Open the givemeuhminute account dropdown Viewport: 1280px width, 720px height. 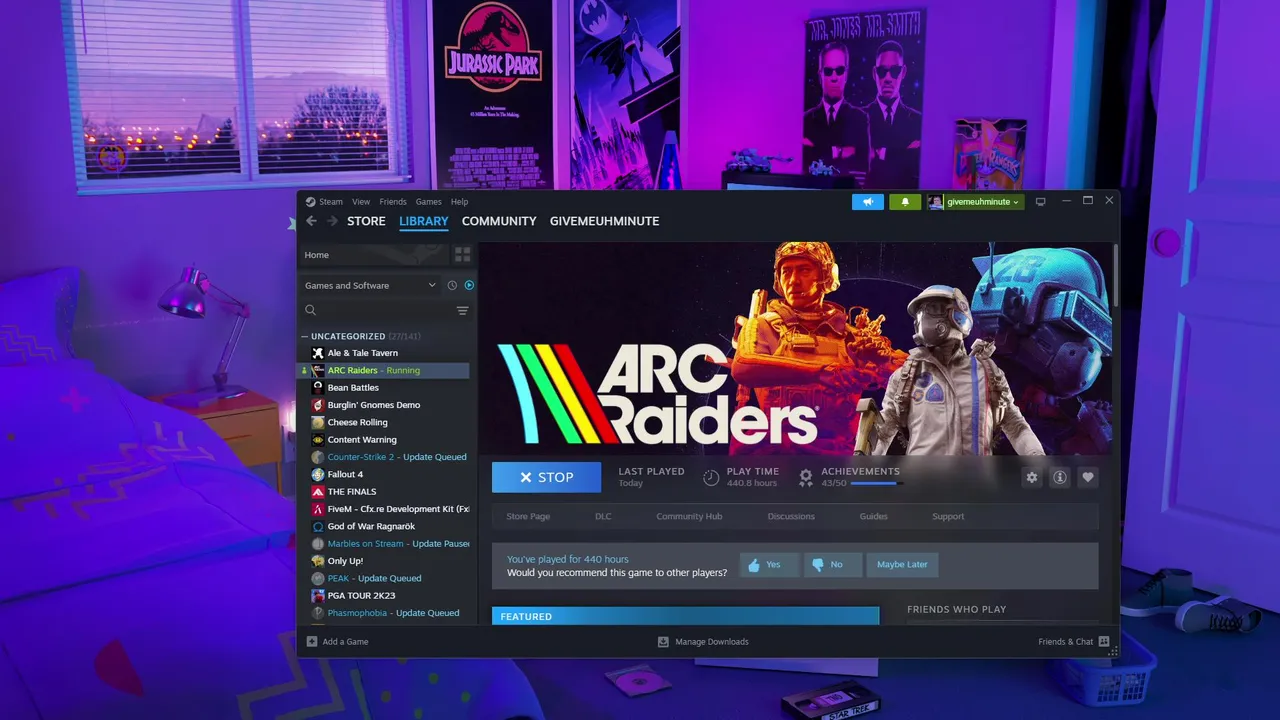pos(975,202)
